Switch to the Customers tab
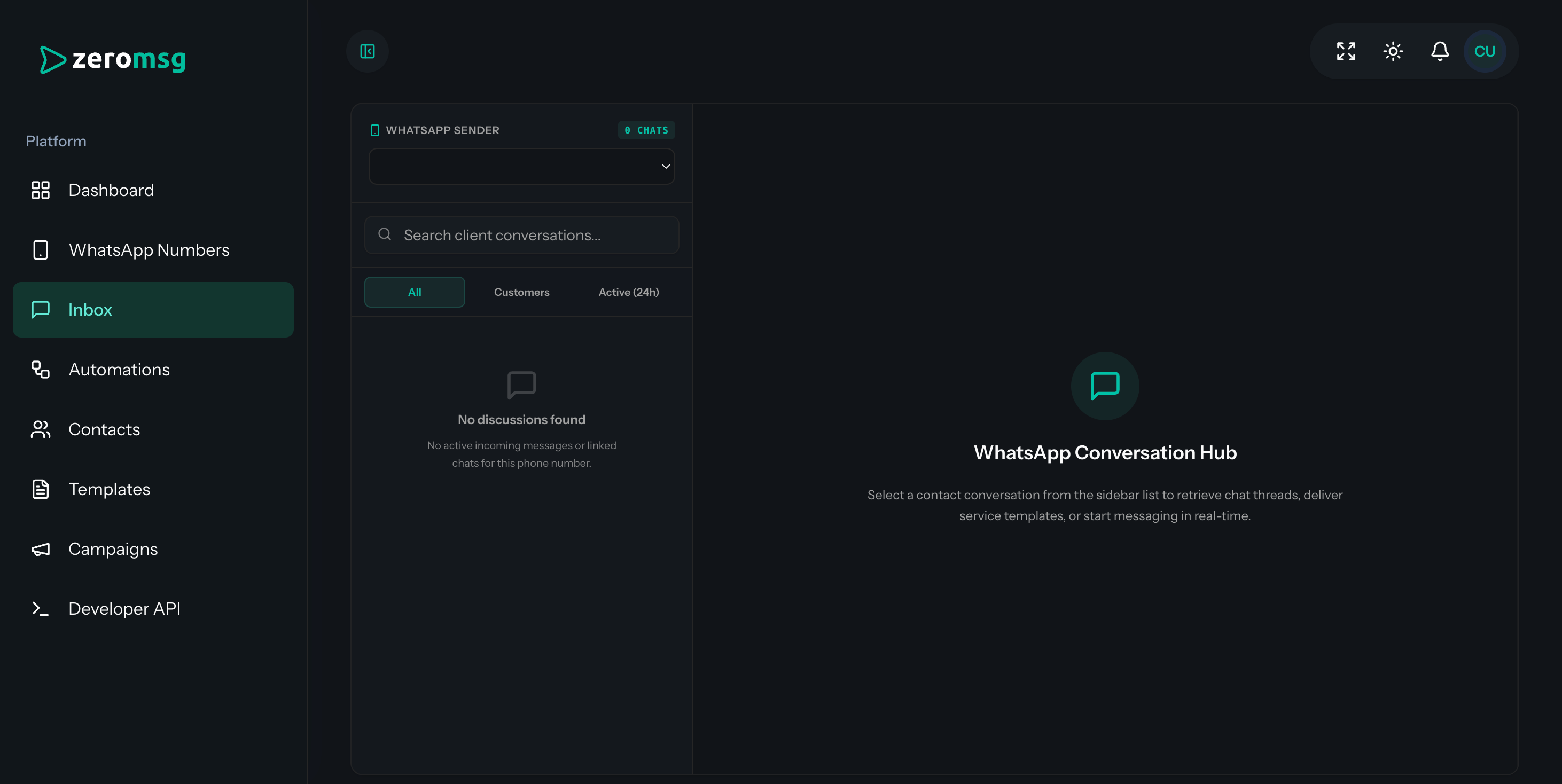The height and width of the screenshot is (784, 1562). click(x=521, y=292)
